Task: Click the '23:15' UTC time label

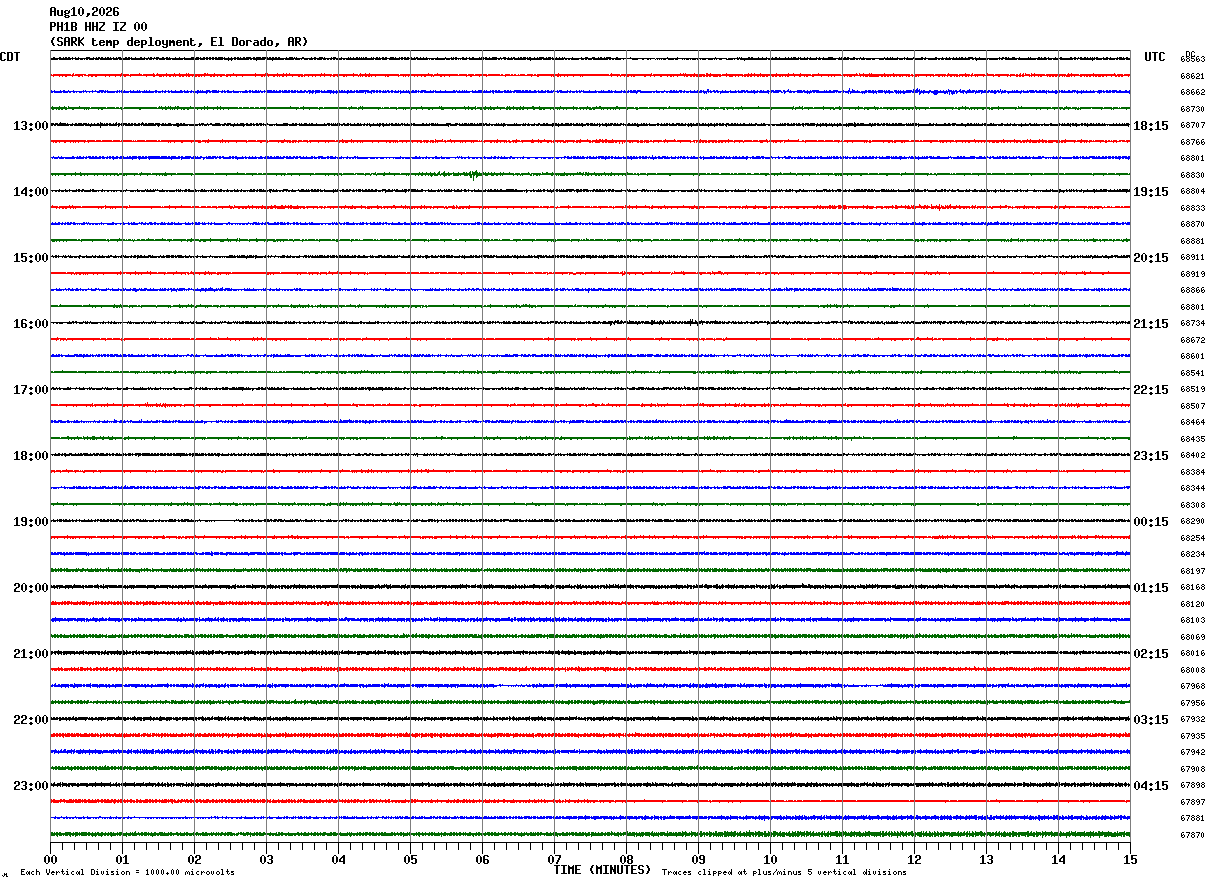Action: click(x=1151, y=456)
